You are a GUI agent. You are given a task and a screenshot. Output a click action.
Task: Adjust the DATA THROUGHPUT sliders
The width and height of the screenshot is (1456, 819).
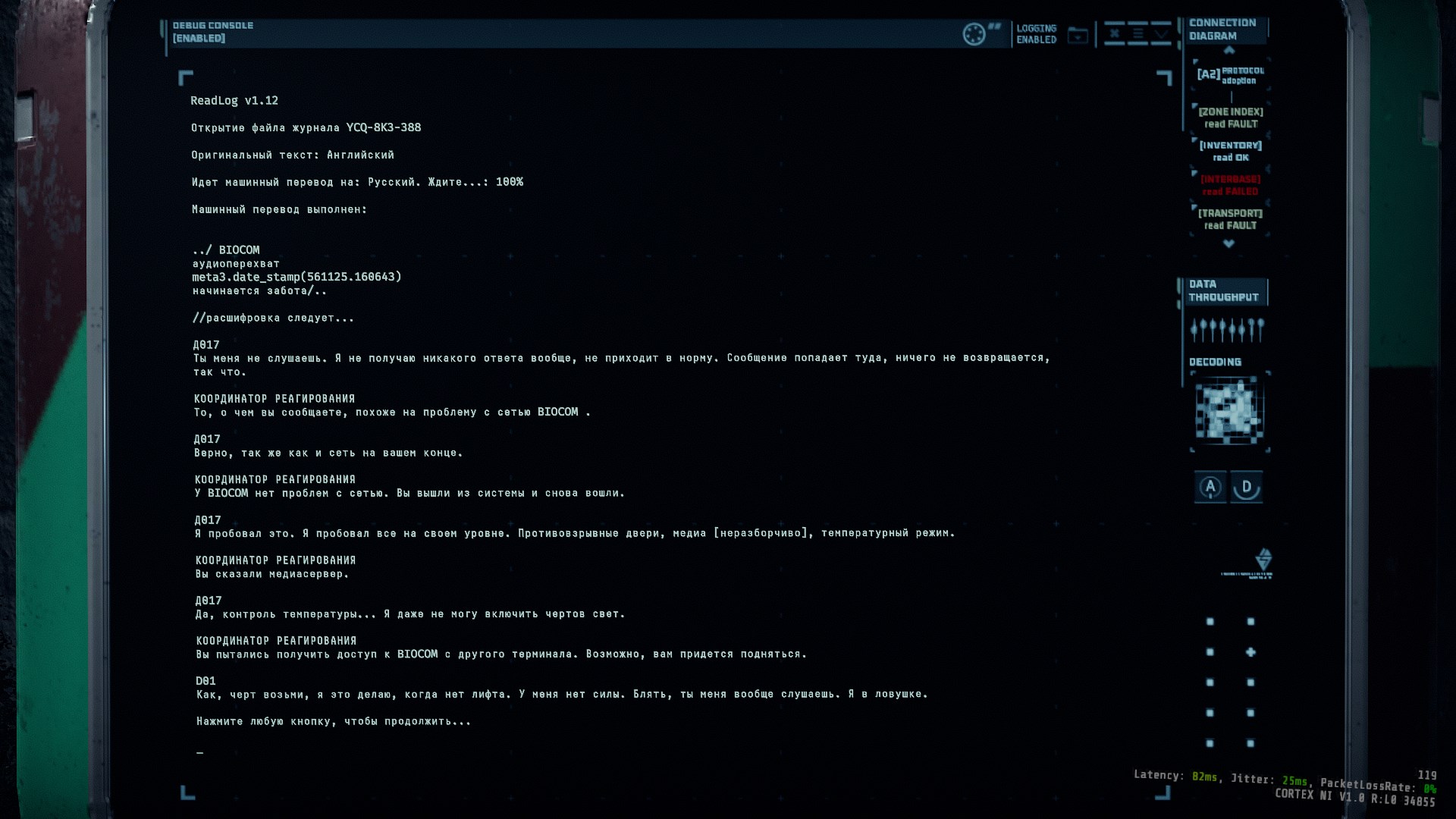point(1227,329)
